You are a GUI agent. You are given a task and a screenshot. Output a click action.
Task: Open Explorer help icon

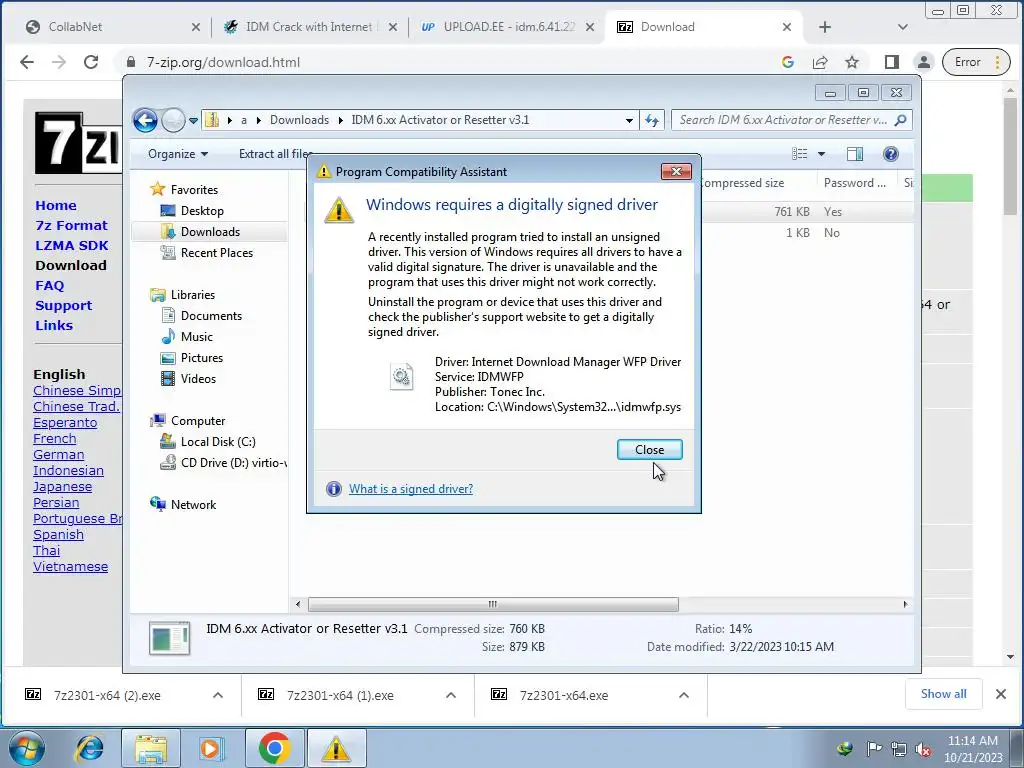point(890,153)
